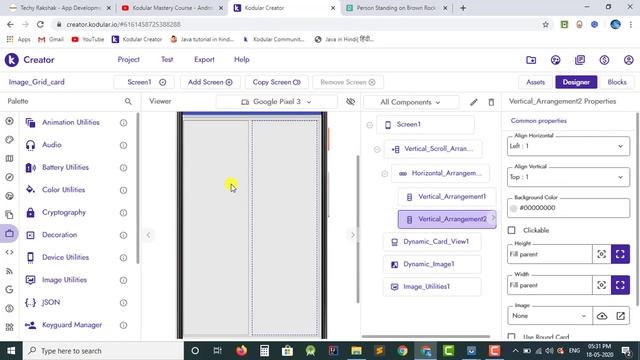Click the Kodular Creator logo

coord(11,60)
